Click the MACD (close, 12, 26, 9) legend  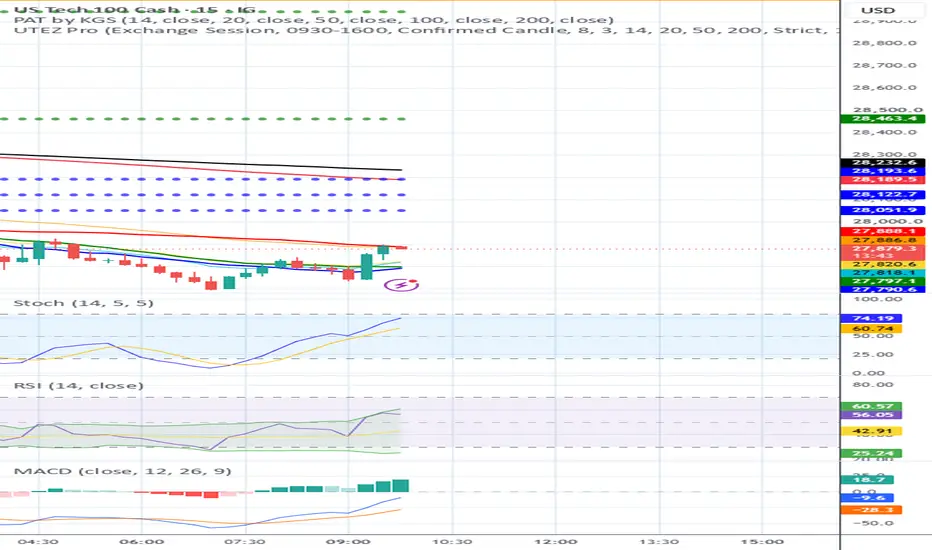point(122,472)
